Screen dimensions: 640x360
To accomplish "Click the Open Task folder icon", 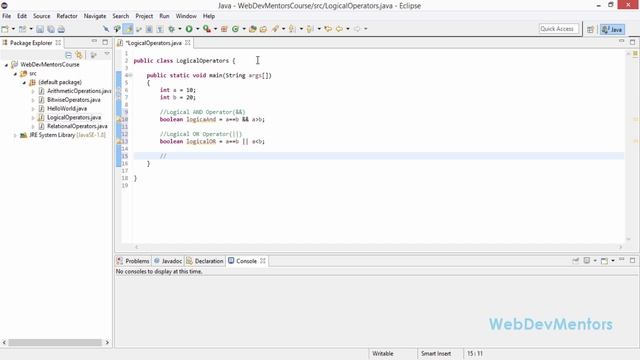I will coord(263,29).
